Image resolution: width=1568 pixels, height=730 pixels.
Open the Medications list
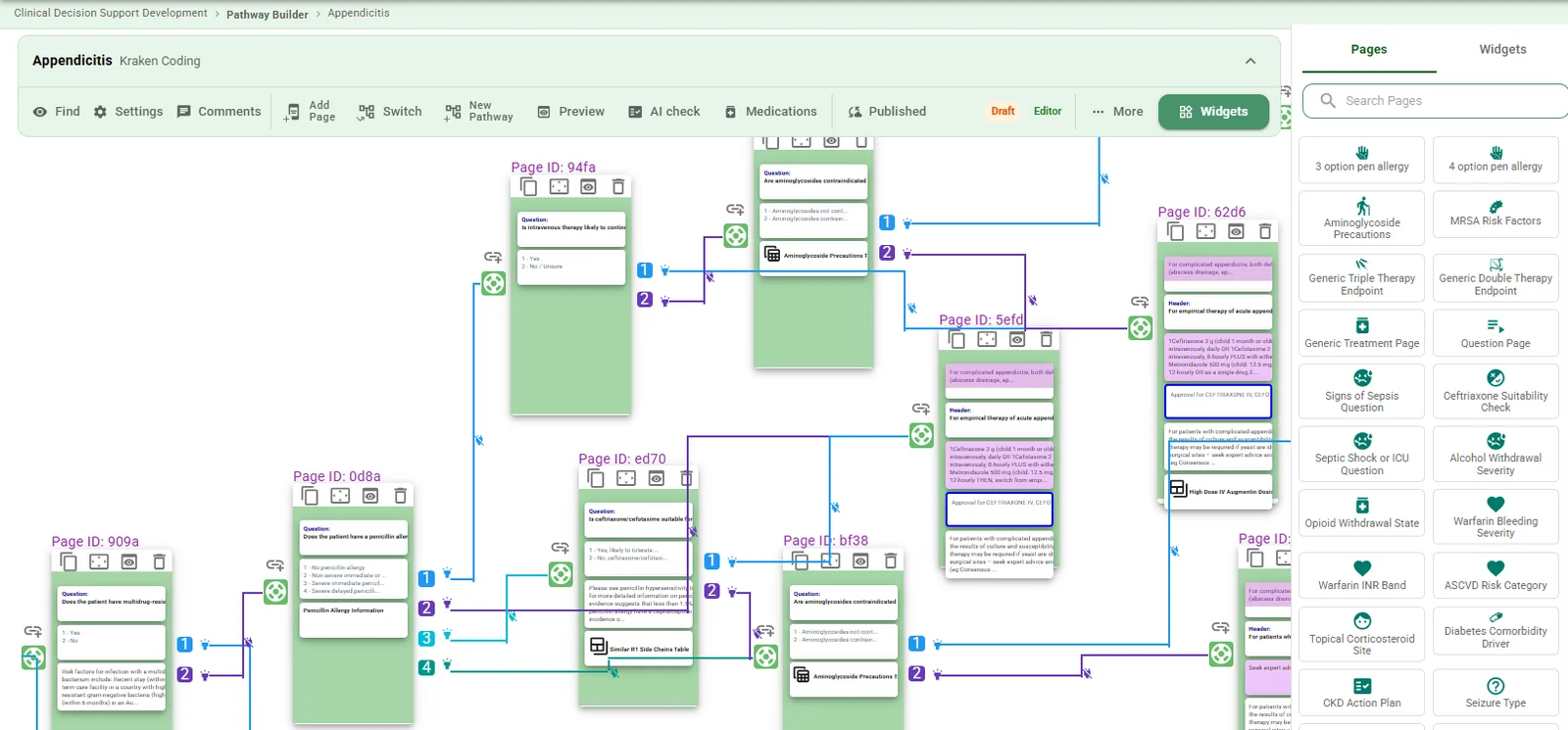[x=770, y=112]
